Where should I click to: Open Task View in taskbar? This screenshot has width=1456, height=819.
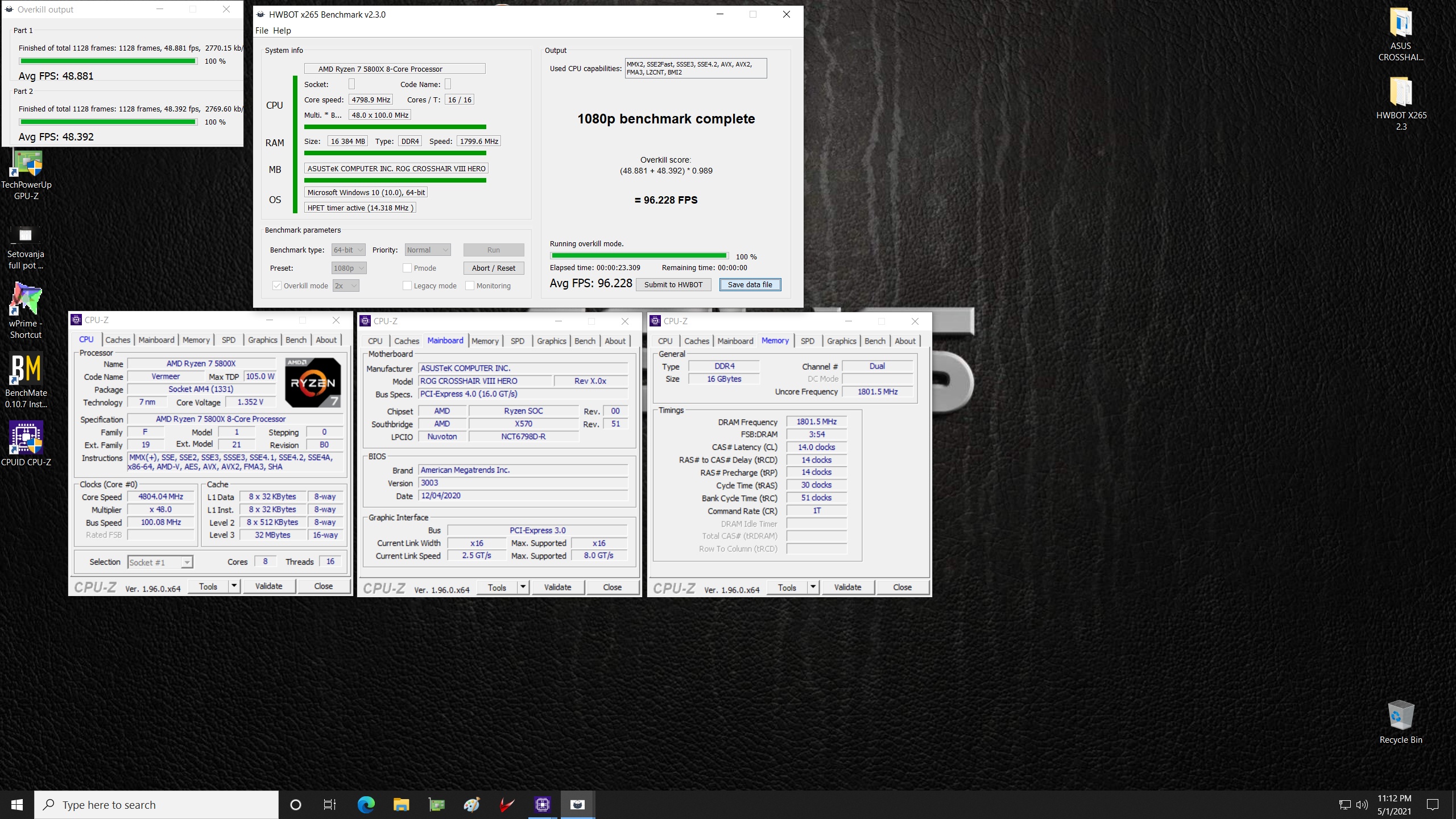click(330, 805)
